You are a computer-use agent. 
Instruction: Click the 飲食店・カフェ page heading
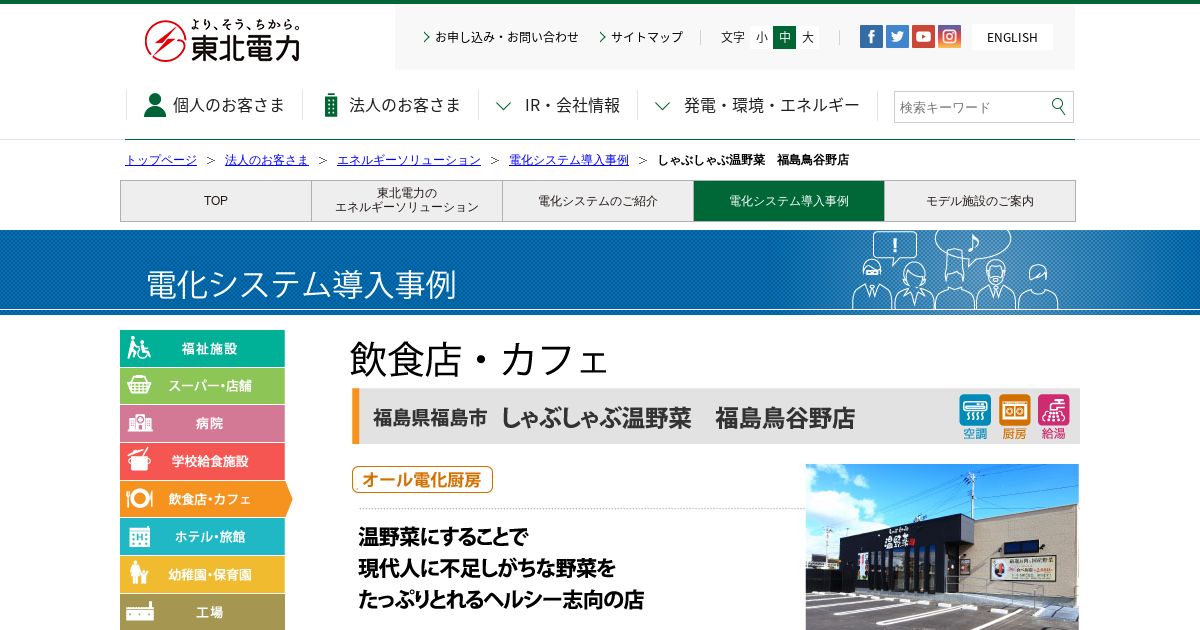point(480,359)
